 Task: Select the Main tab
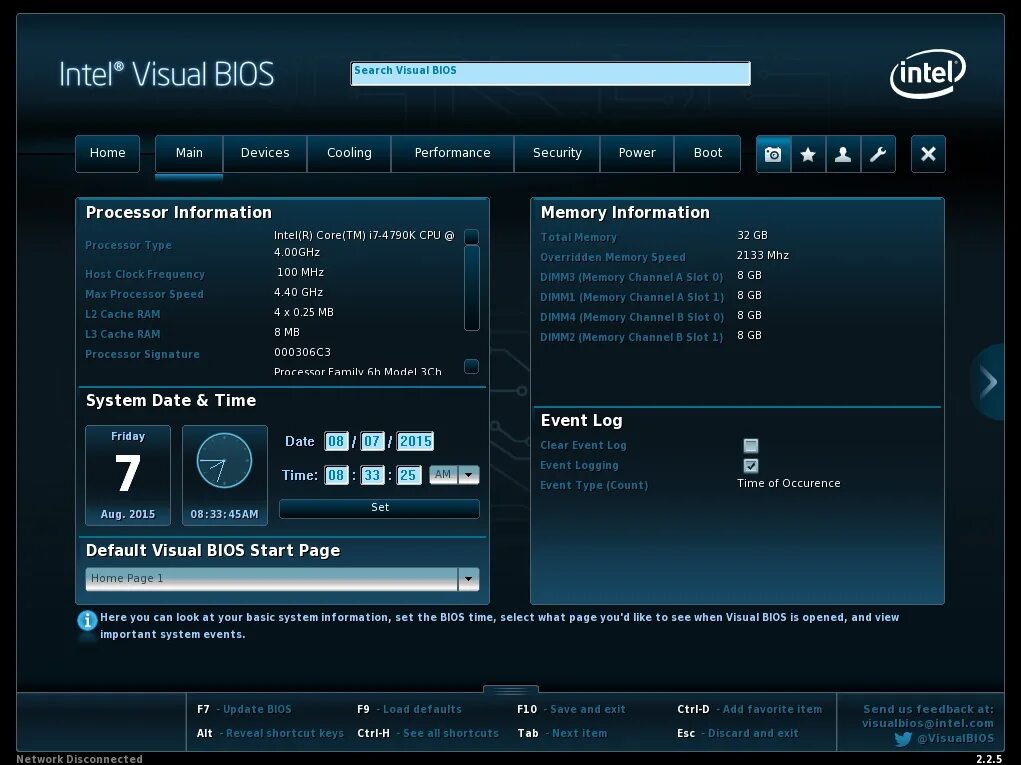189,154
